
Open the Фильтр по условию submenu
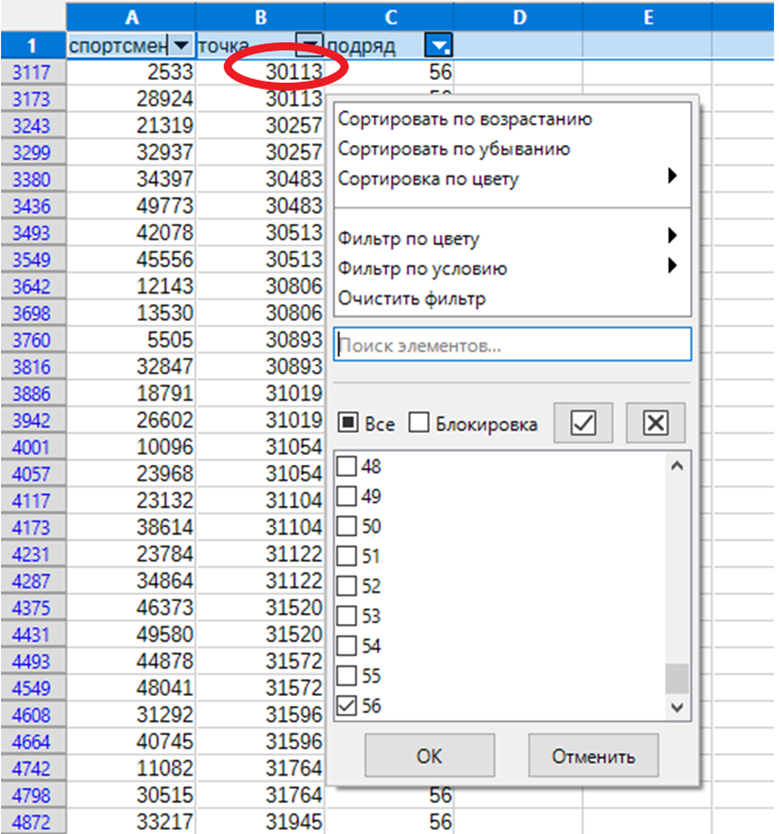508,268
